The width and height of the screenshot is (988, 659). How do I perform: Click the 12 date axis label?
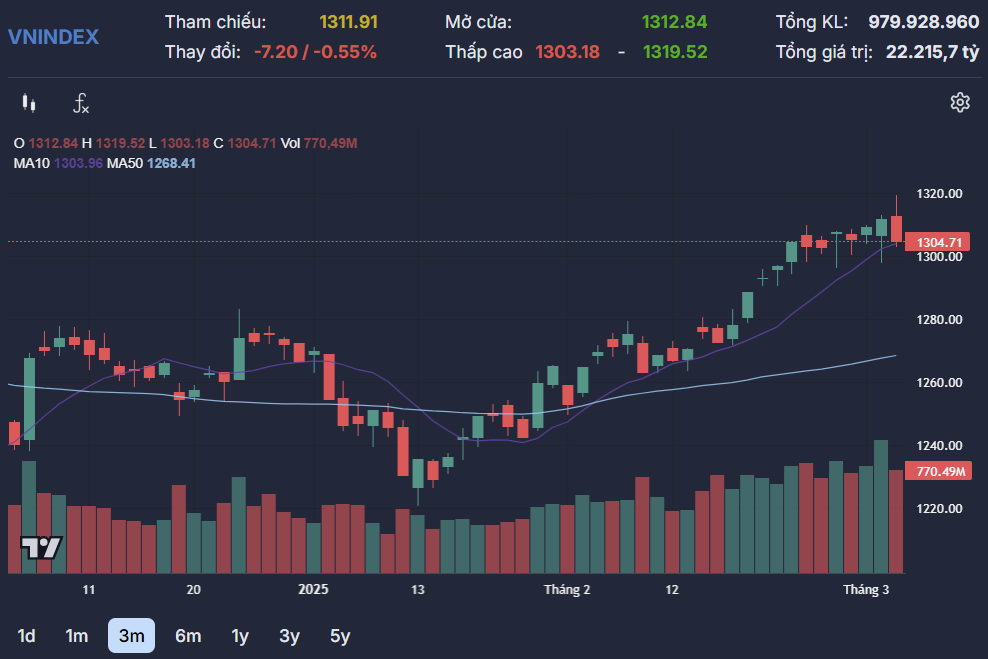[672, 590]
